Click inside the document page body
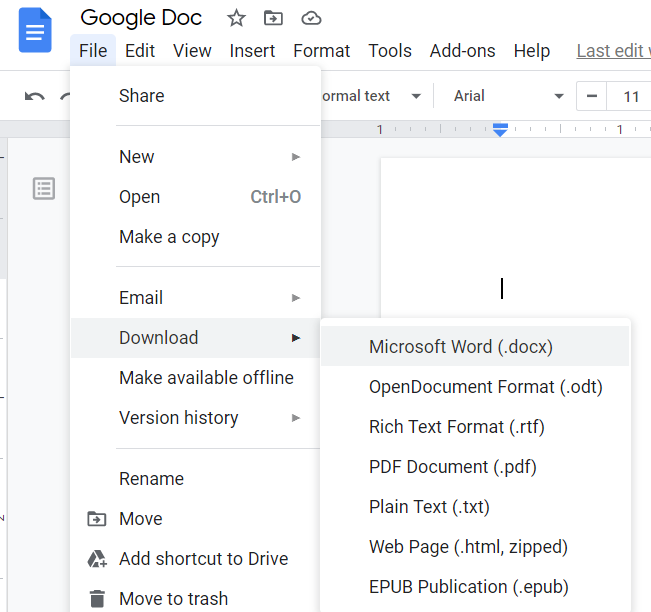The width and height of the screenshot is (651, 612). [x=516, y=237]
